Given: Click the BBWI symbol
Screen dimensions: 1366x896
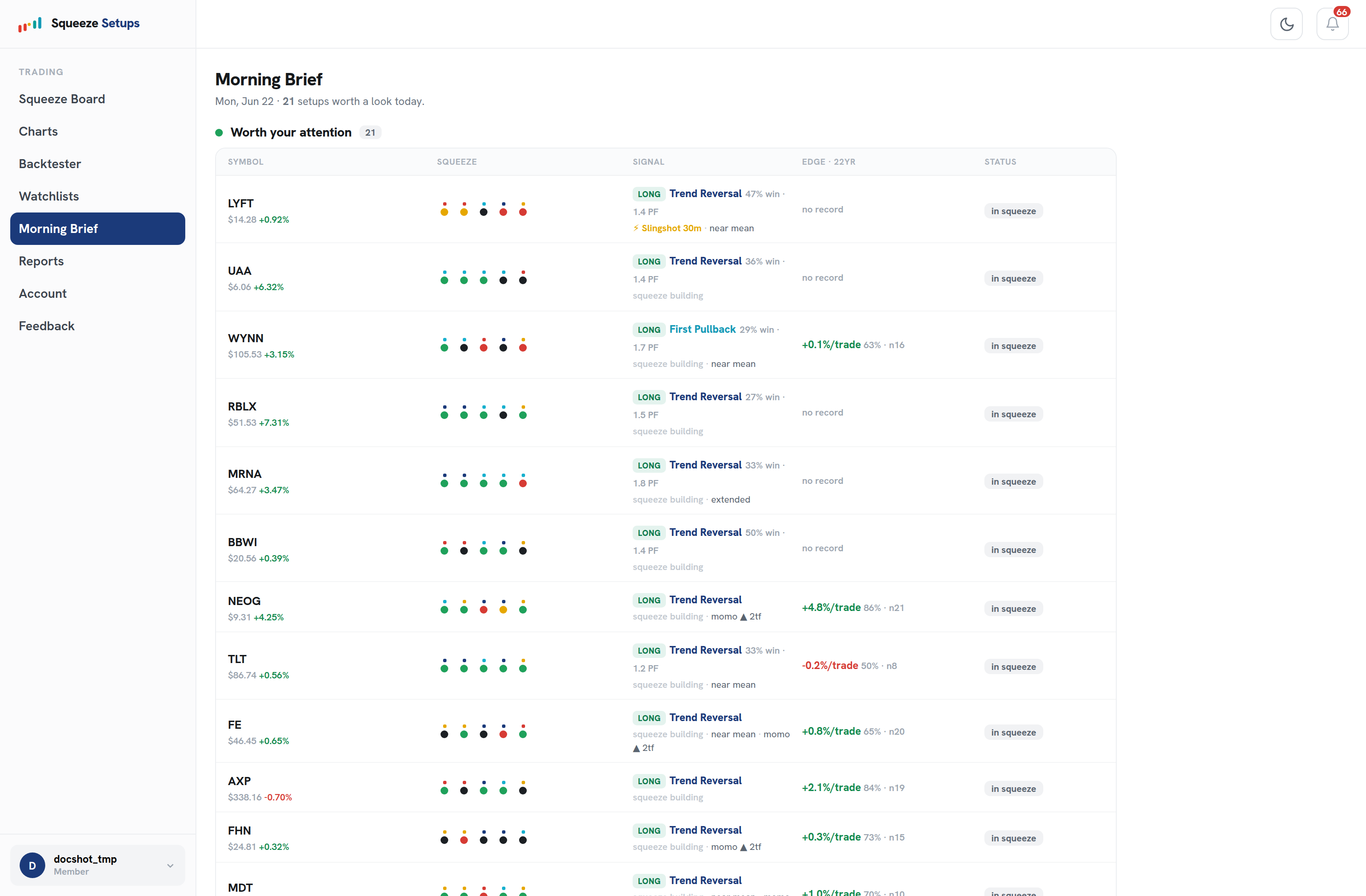Looking at the screenshot, I should 242,542.
